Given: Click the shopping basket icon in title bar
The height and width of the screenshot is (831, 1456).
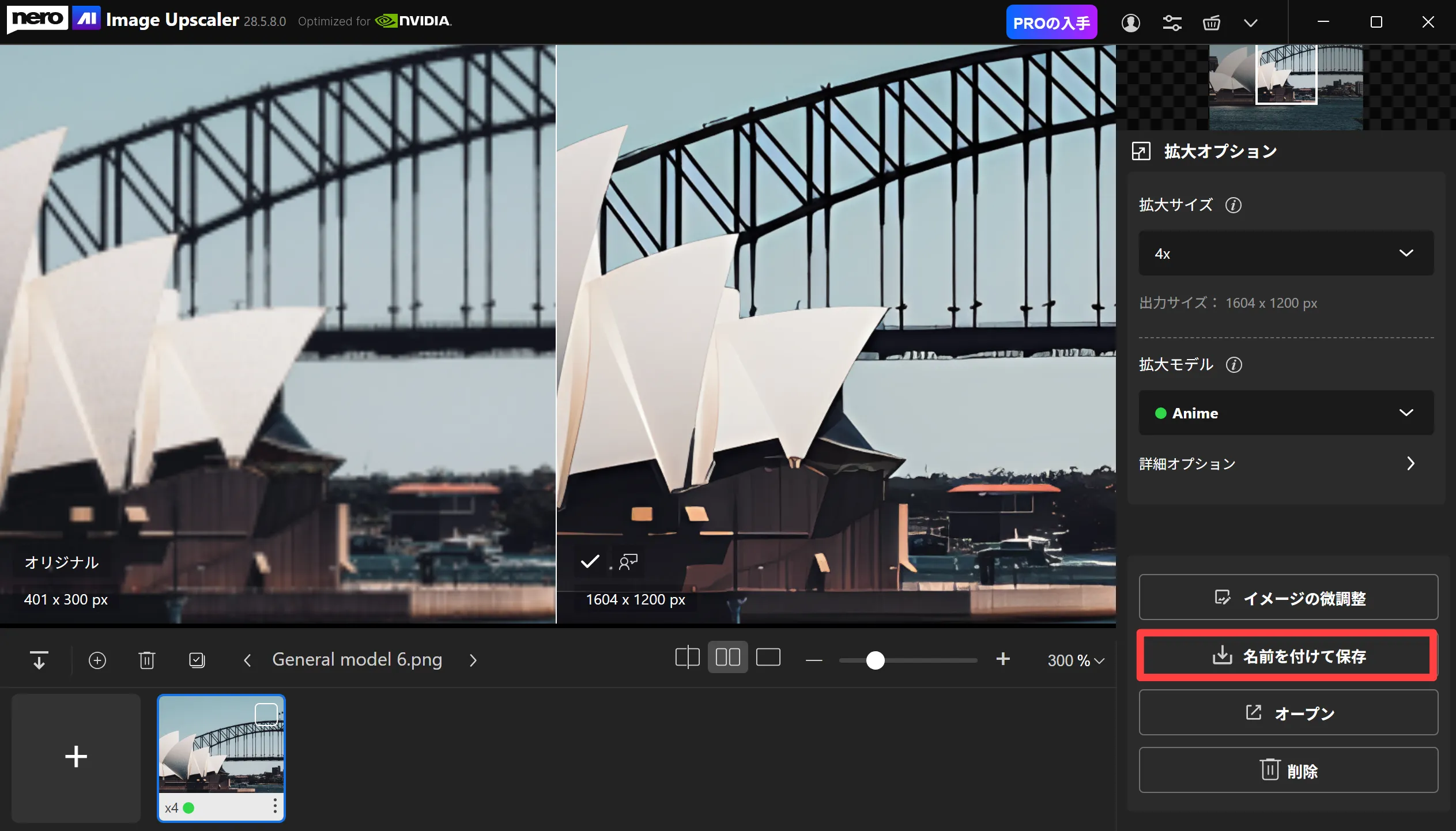Looking at the screenshot, I should [x=1211, y=23].
